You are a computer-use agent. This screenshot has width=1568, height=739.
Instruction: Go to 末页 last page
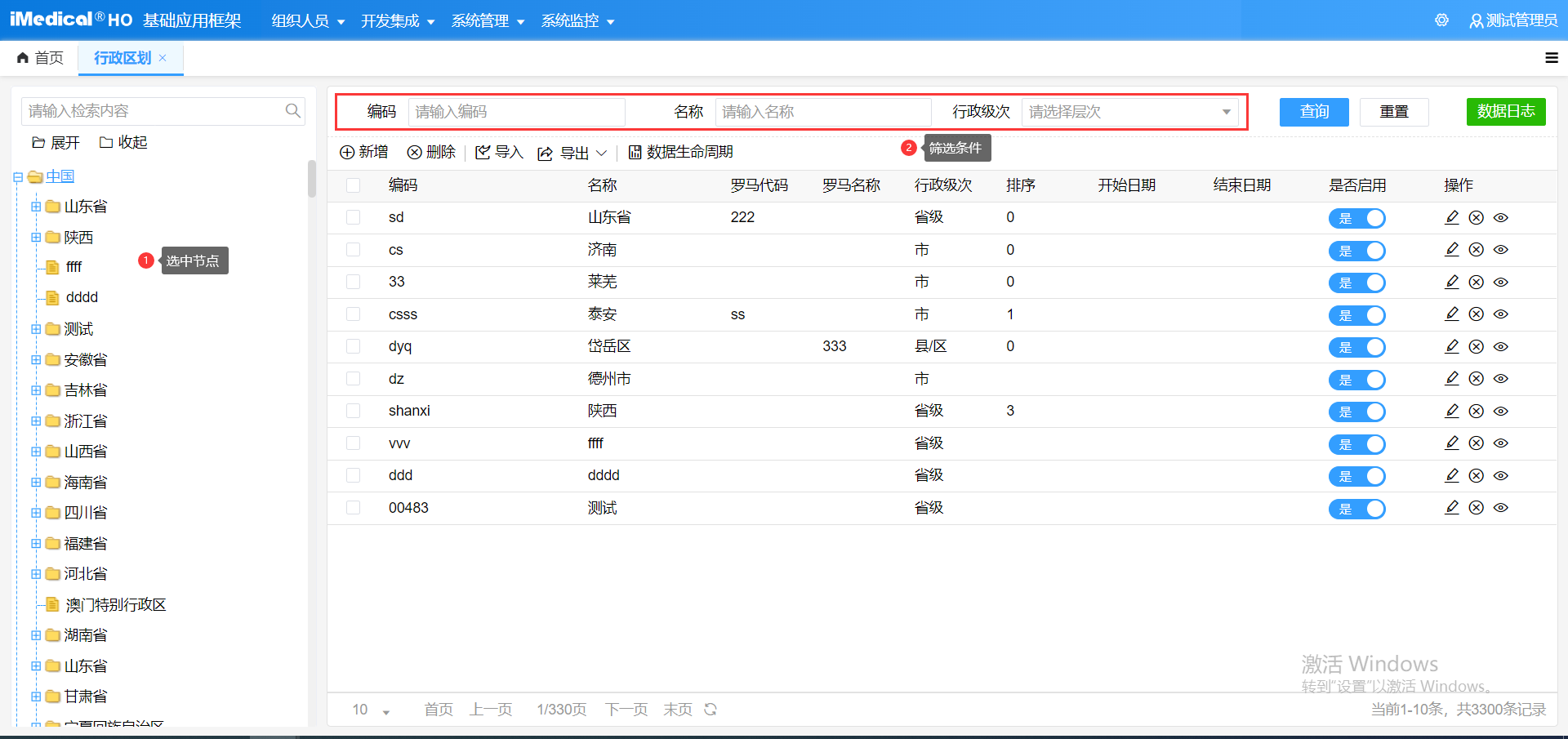(678, 710)
